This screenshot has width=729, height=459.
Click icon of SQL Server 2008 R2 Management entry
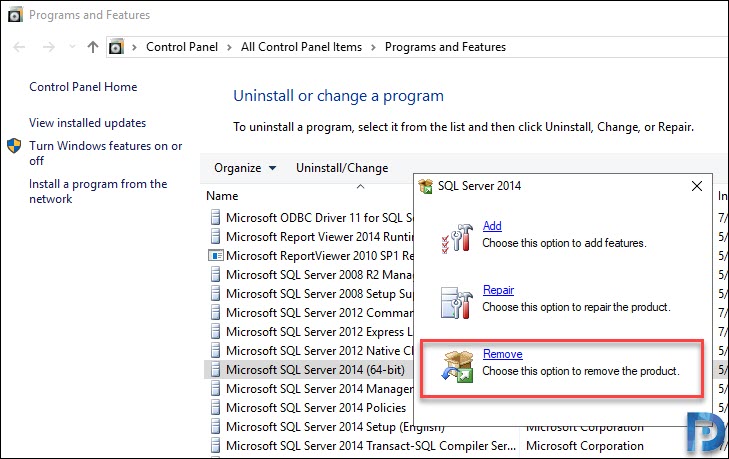215,274
